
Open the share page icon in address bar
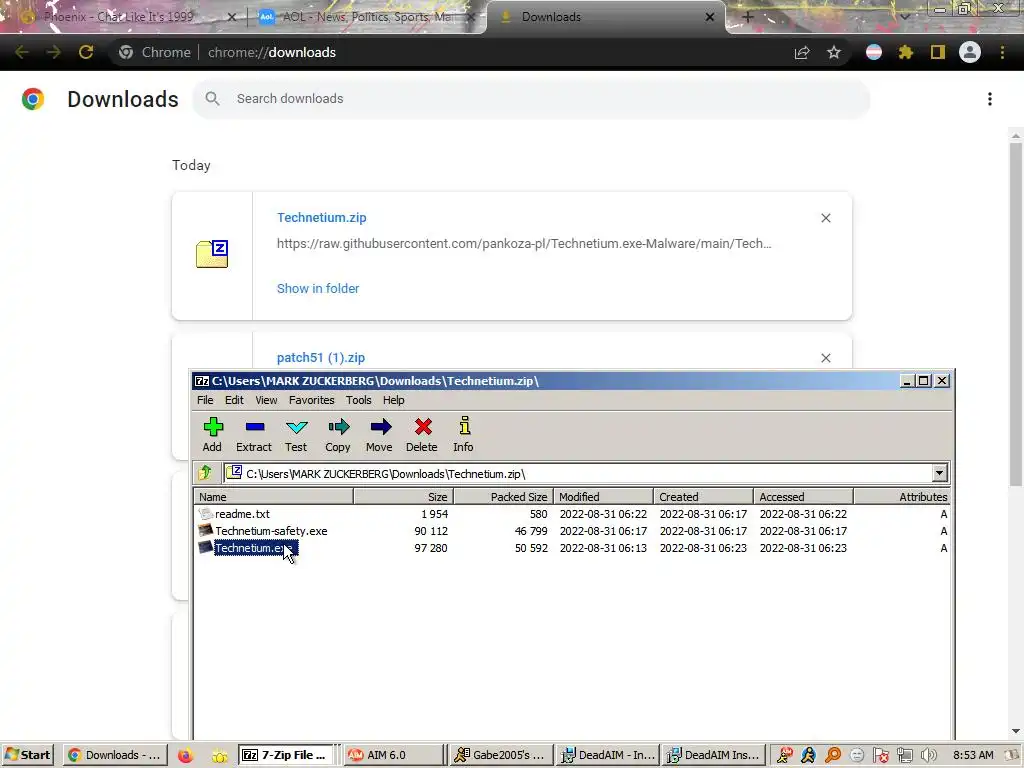click(x=802, y=52)
